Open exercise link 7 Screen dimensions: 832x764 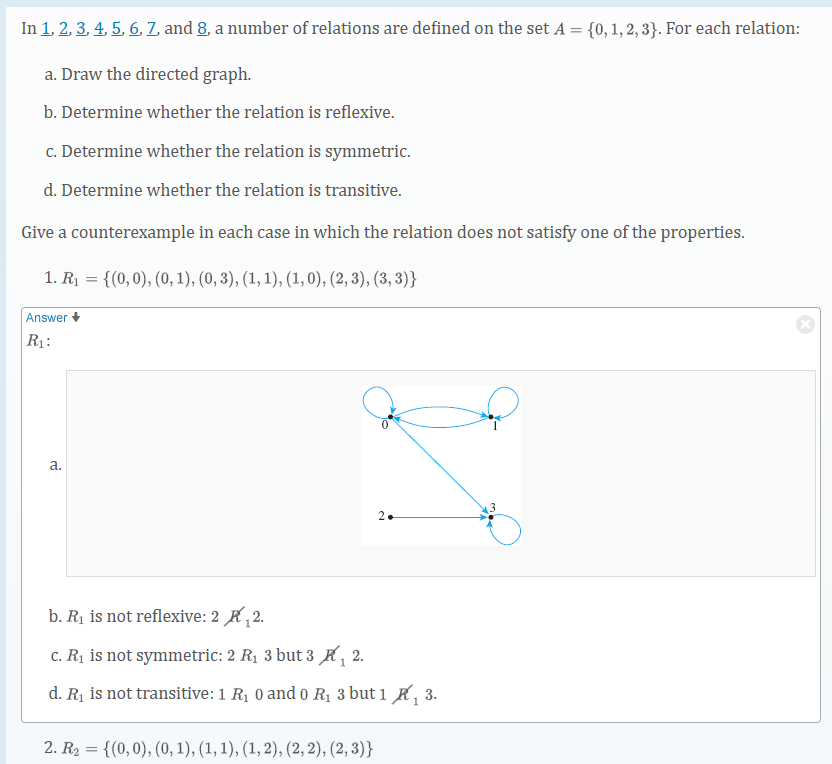(x=150, y=28)
